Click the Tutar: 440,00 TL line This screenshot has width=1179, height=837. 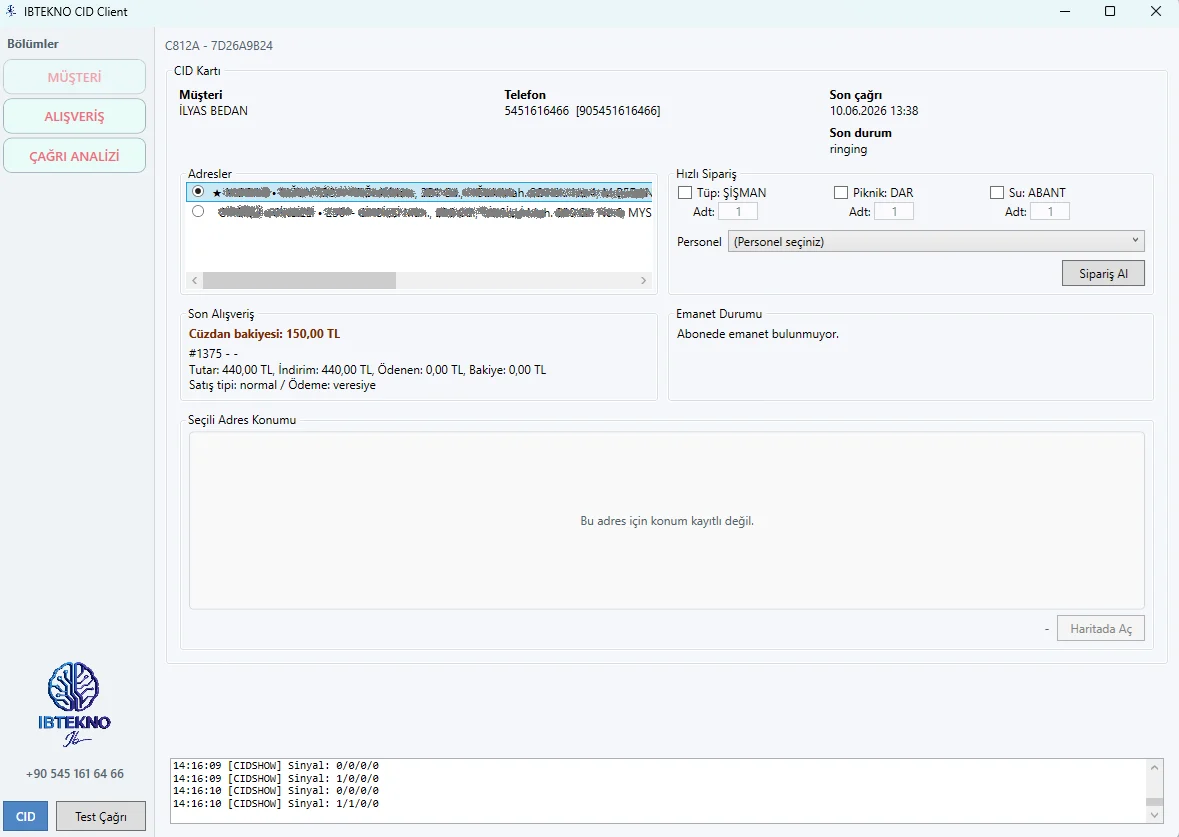click(x=368, y=370)
